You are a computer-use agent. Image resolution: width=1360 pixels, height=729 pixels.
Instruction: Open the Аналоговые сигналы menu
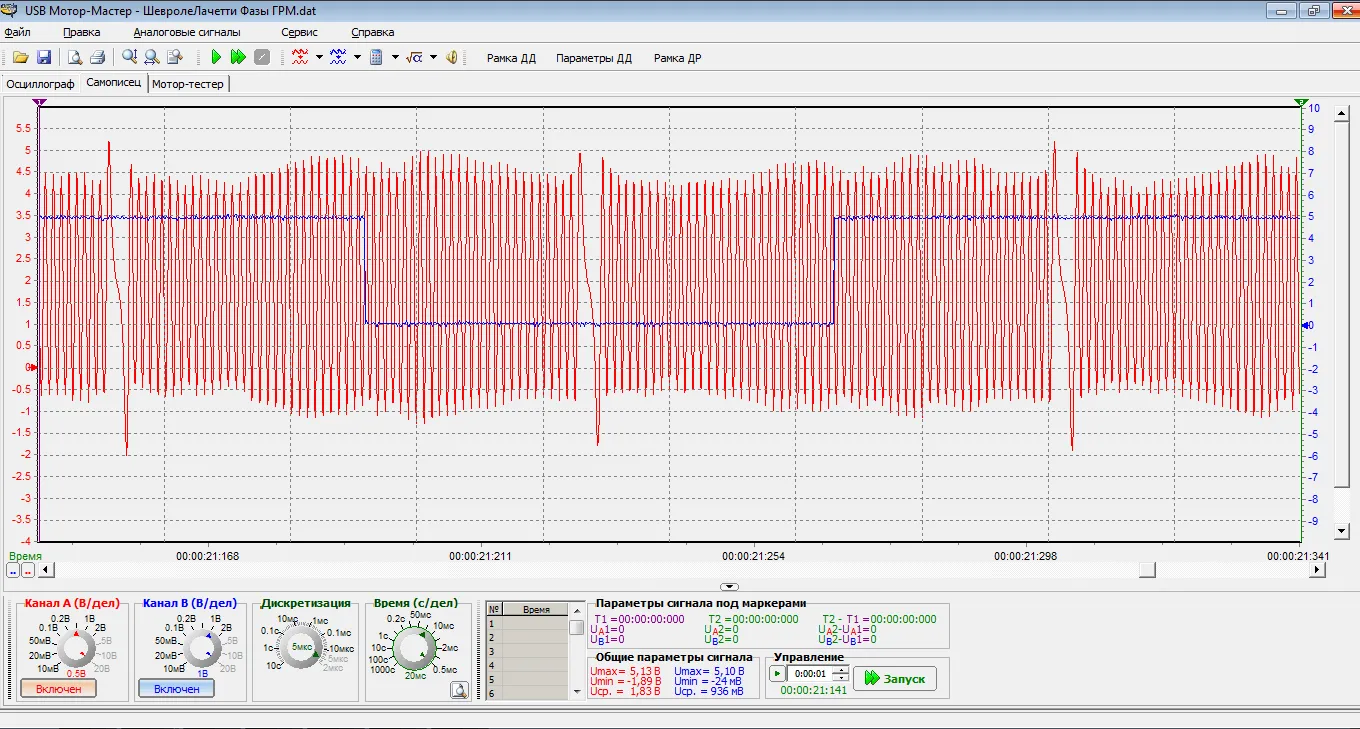point(187,32)
